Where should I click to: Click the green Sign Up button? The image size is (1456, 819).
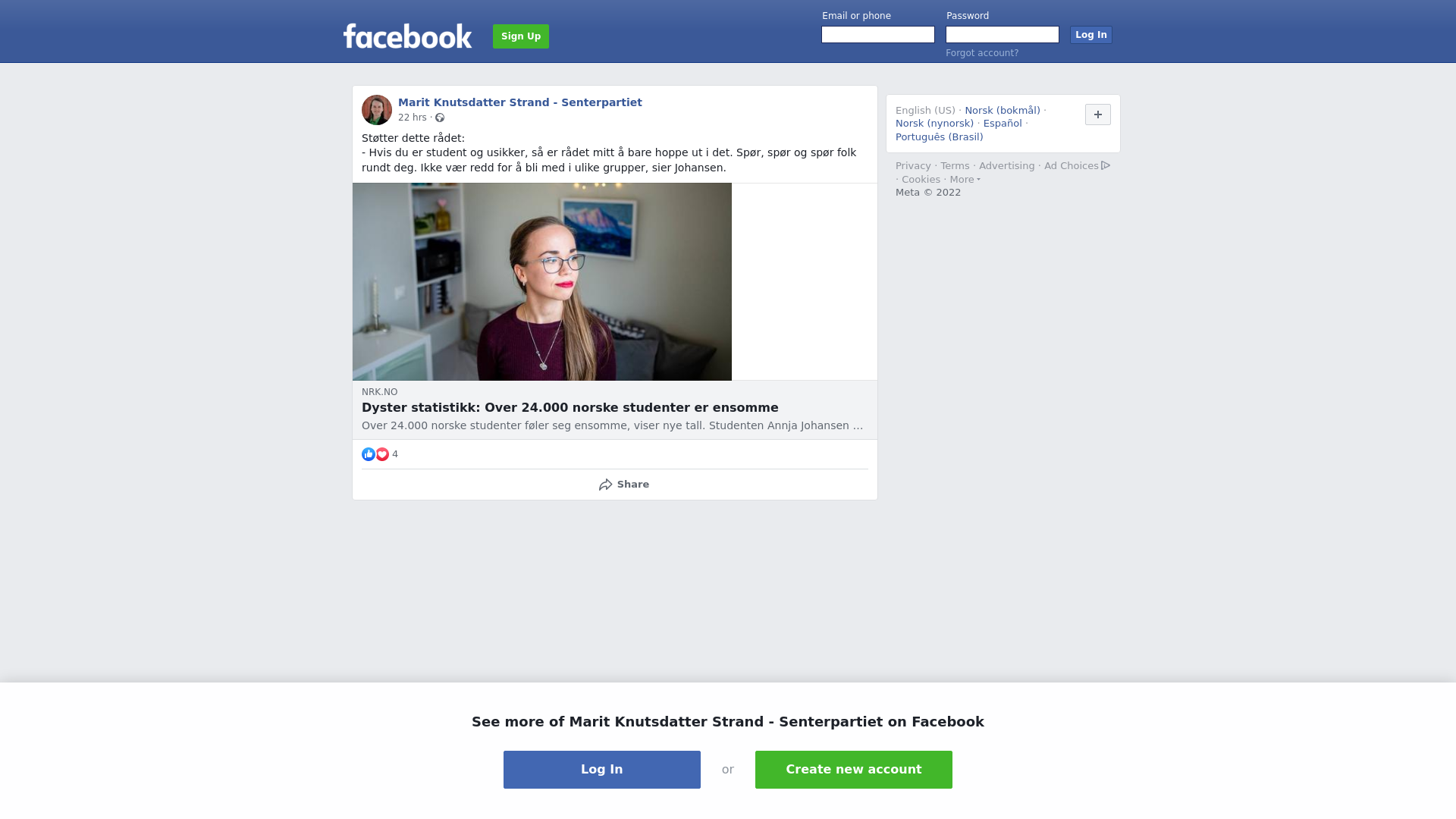click(521, 36)
